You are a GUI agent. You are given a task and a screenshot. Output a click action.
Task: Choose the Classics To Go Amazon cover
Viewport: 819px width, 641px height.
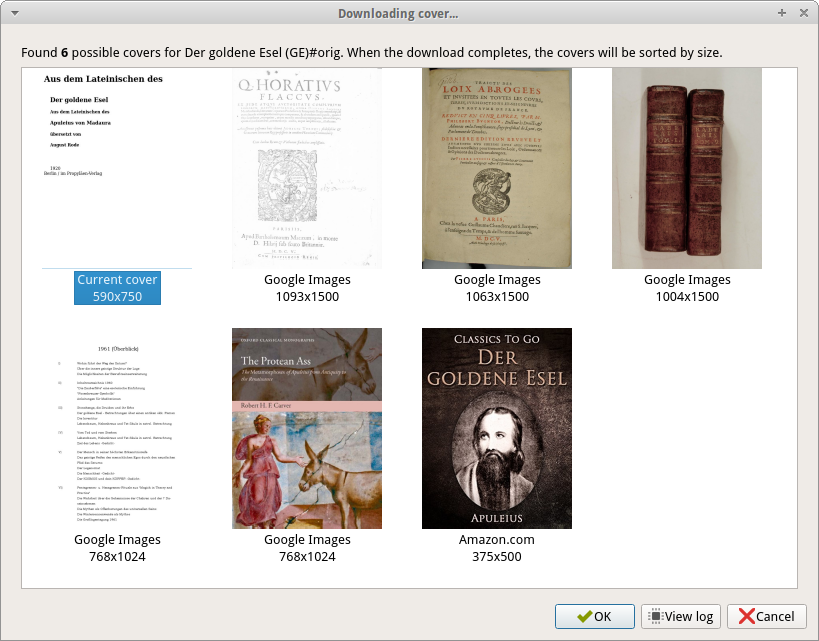[x=497, y=428]
